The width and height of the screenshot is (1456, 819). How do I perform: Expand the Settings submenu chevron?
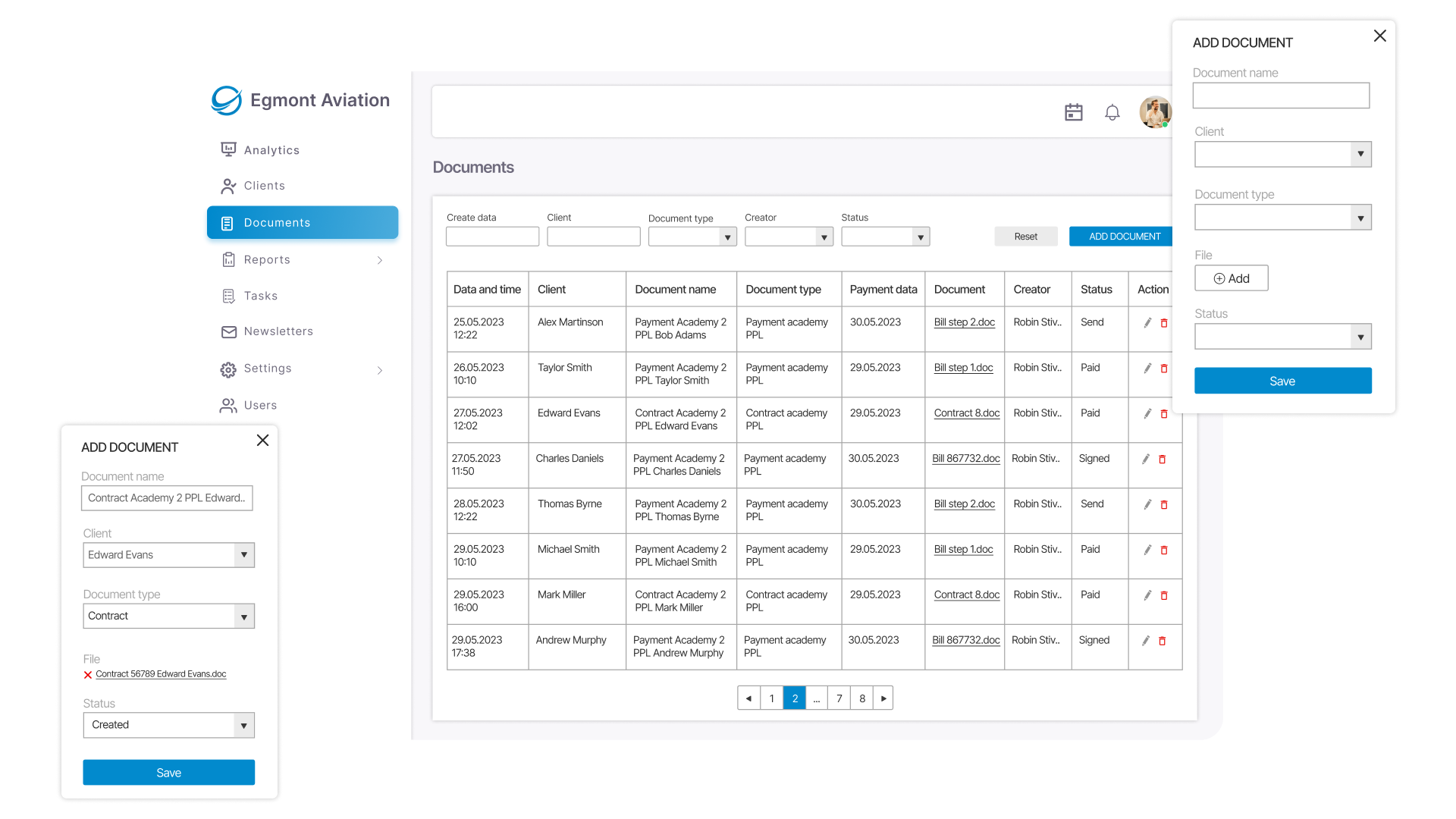[x=379, y=369]
